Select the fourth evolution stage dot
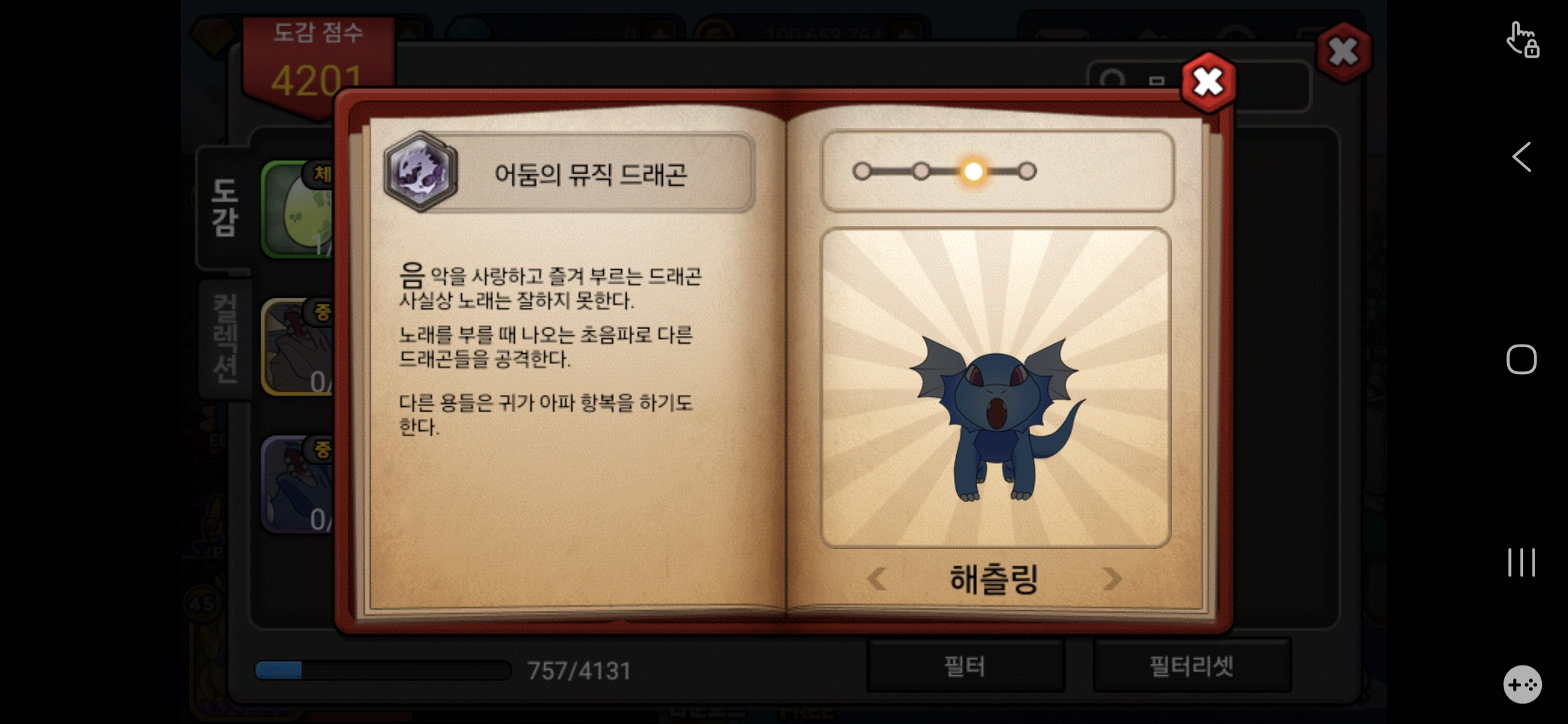 pyautogui.click(x=1027, y=172)
